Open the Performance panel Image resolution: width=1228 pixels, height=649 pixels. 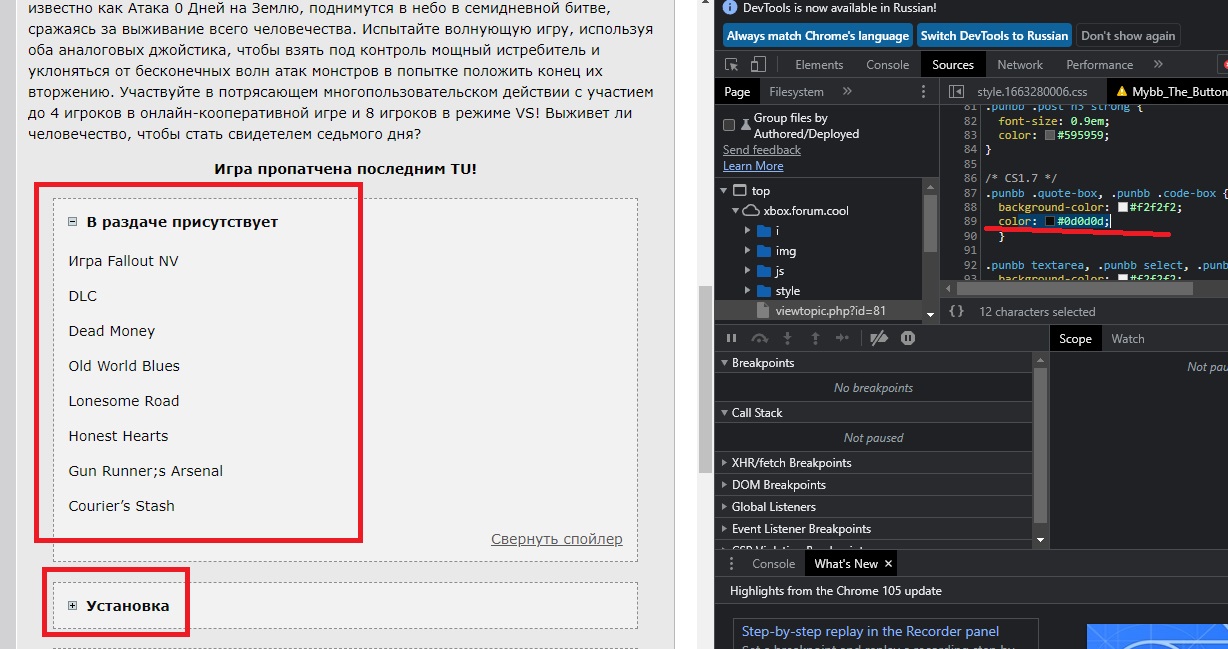click(x=1100, y=65)
